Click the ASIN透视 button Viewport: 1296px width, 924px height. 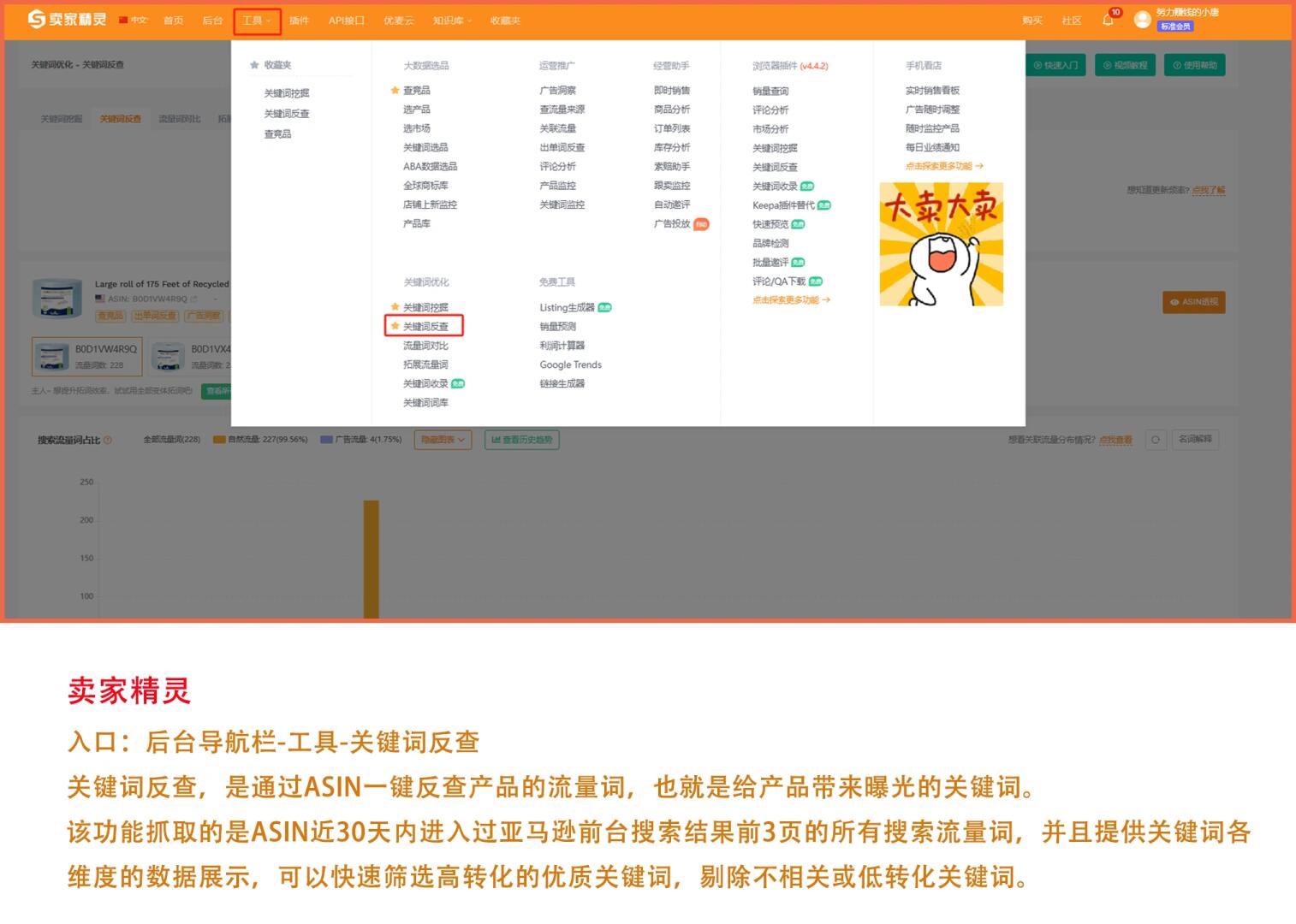click(x=1194, y=302)
